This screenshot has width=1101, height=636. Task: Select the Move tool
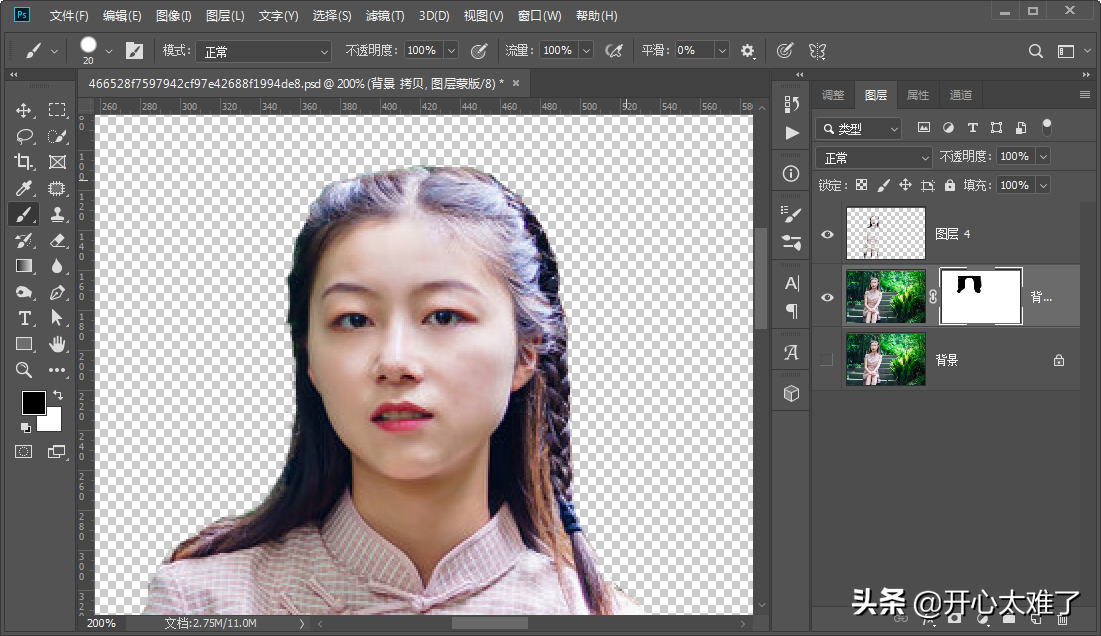click(25, 110)
